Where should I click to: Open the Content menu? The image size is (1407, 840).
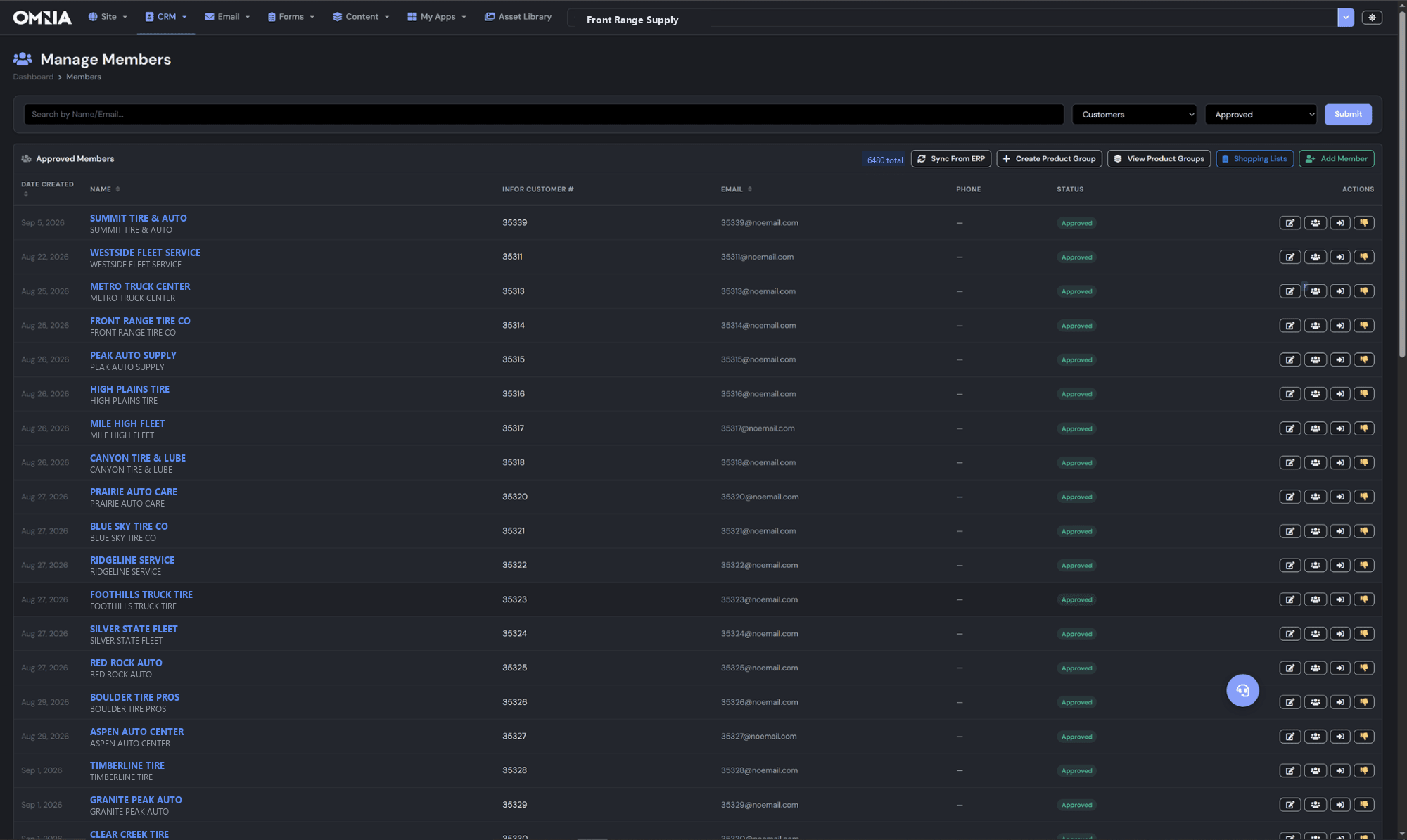(x=361, y=17)
